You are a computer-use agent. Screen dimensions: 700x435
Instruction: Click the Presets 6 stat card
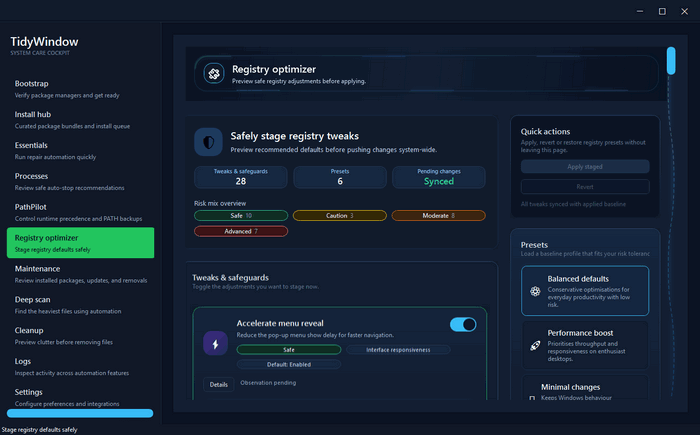tap(340, 177)
